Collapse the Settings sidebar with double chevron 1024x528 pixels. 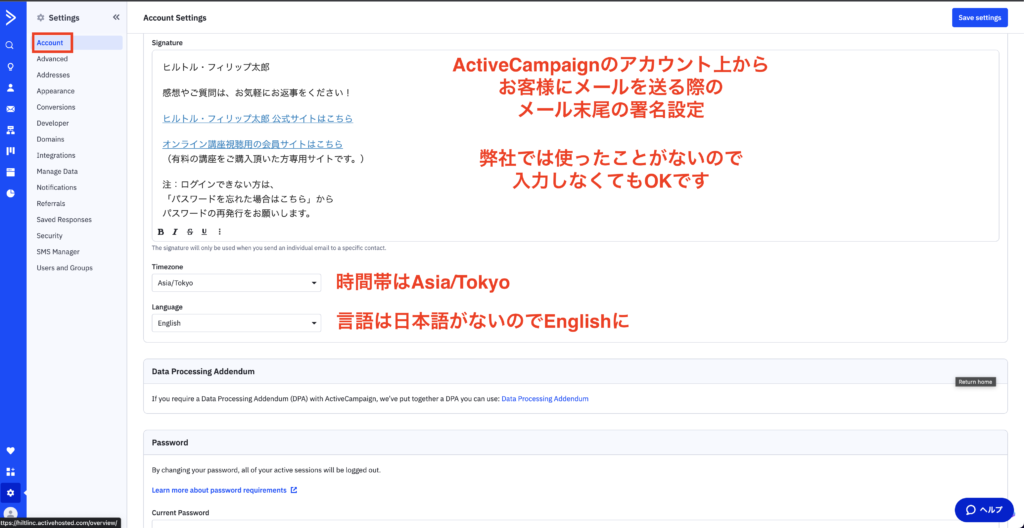116,18
